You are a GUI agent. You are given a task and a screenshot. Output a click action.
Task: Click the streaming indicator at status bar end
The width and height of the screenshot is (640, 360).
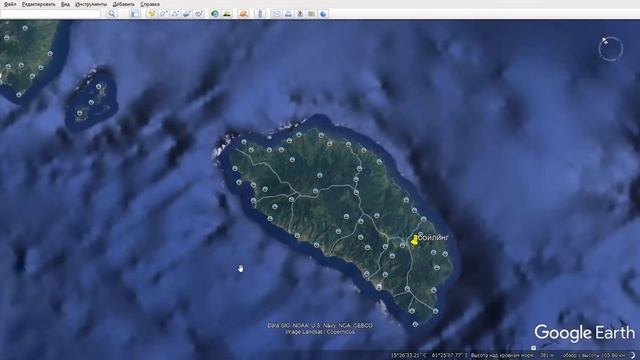pos(633,356)
